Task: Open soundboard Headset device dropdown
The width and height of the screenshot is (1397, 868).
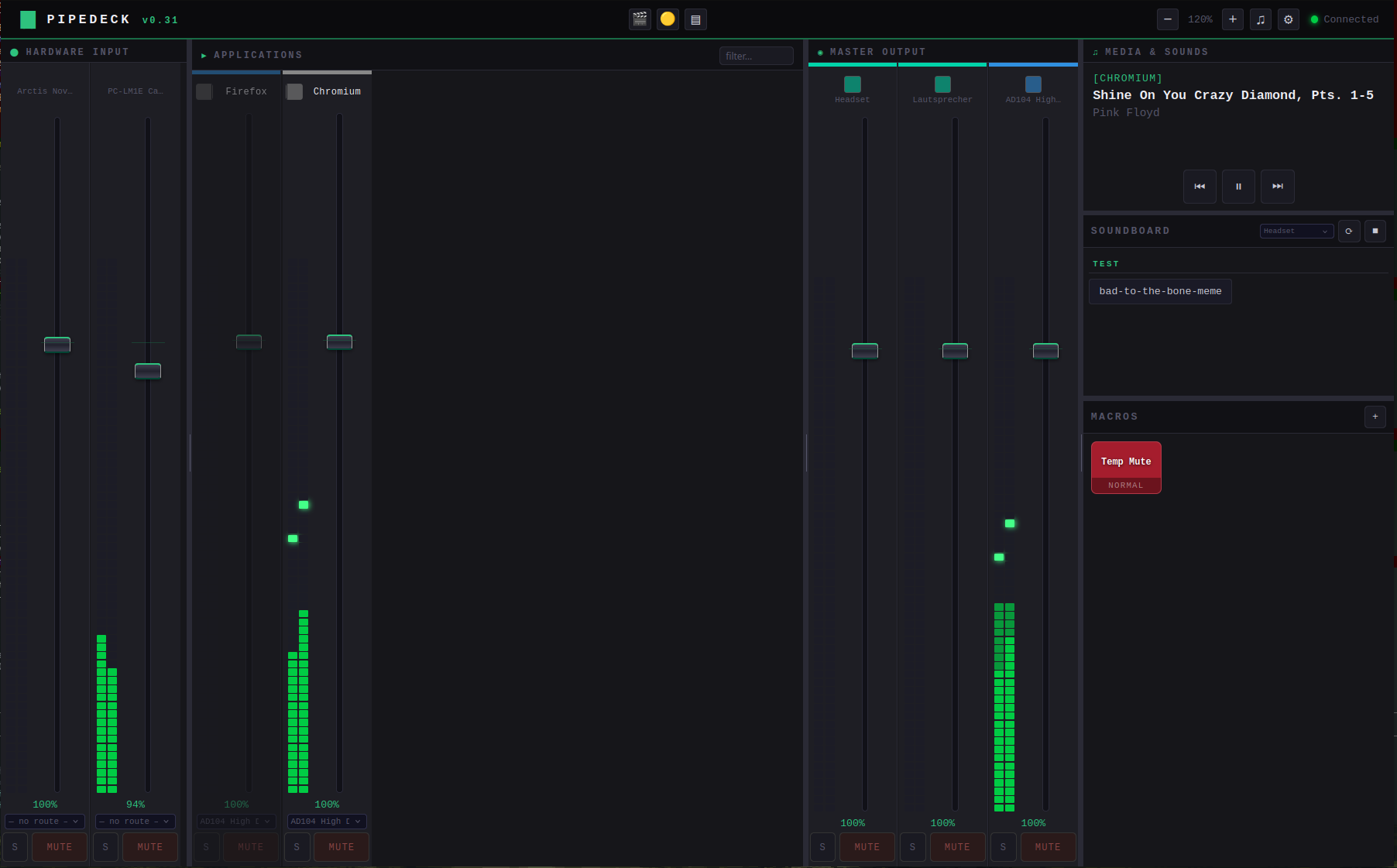Action: tap(1296, 231)
